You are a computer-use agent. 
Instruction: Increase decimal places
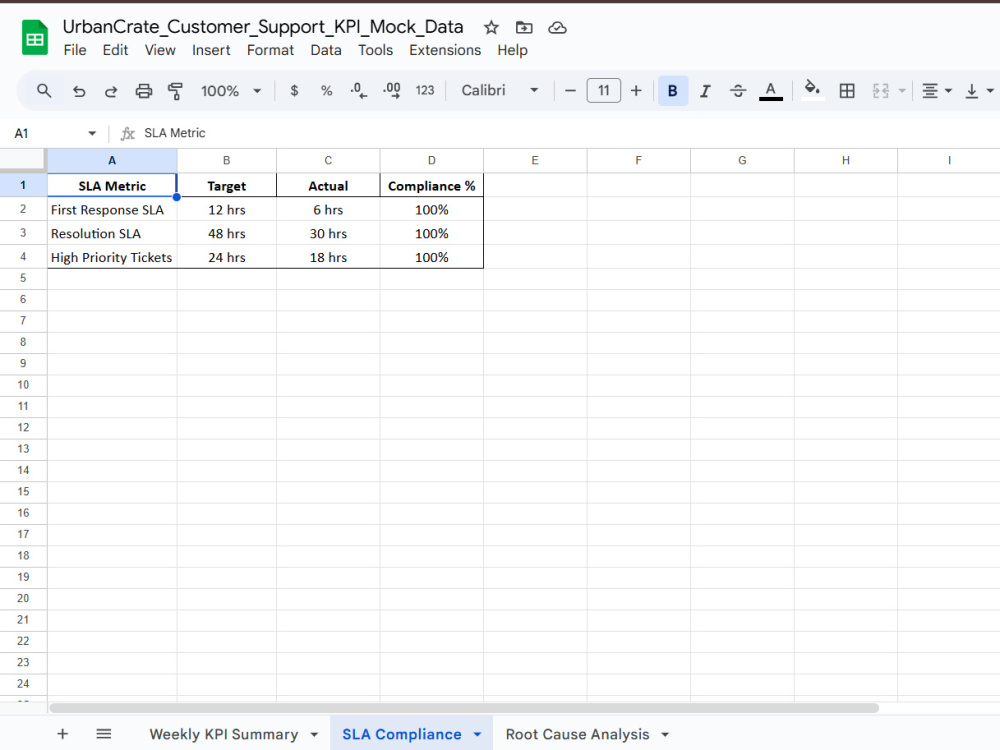tap(392, 91)
